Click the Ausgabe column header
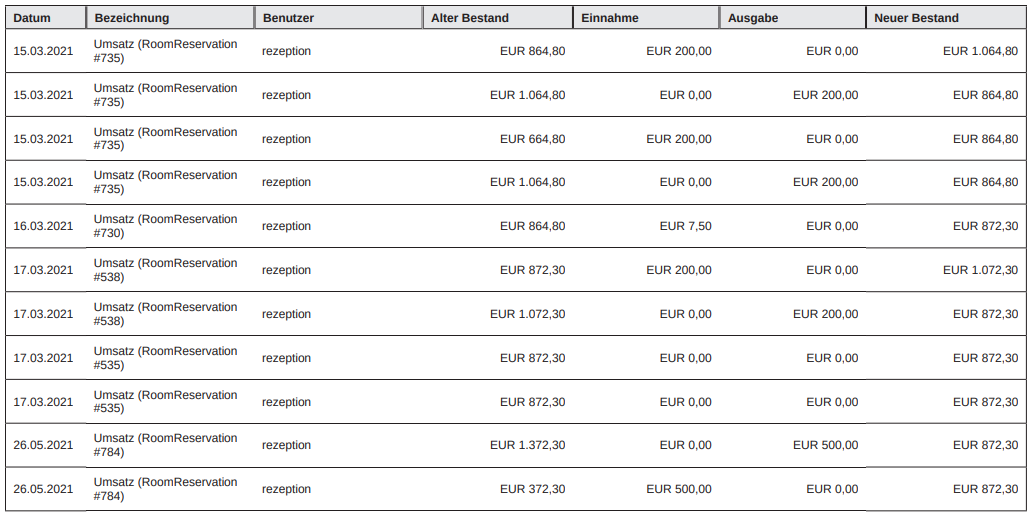1033x517 pixels. [753, 18]
